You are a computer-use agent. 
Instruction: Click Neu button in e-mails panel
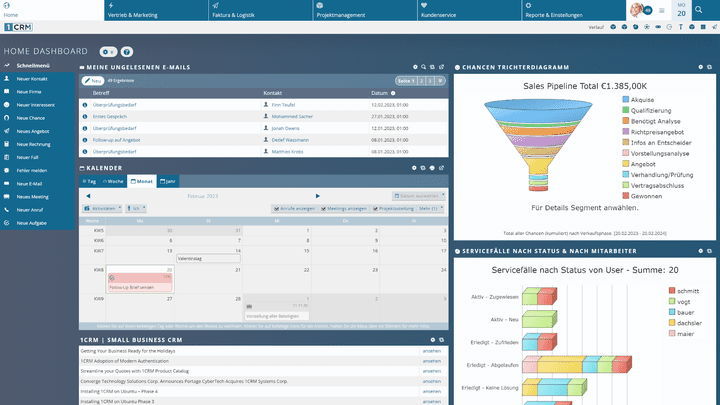93,80
